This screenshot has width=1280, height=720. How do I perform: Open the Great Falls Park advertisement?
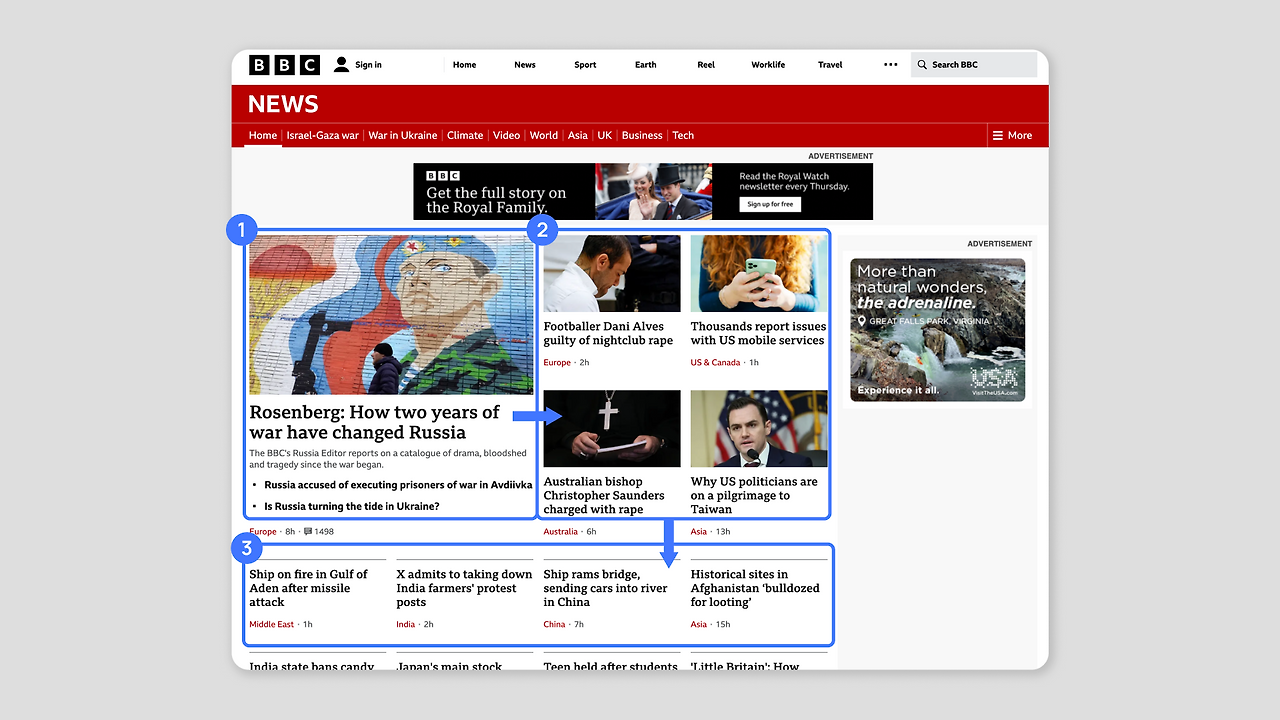pos(938,330)
